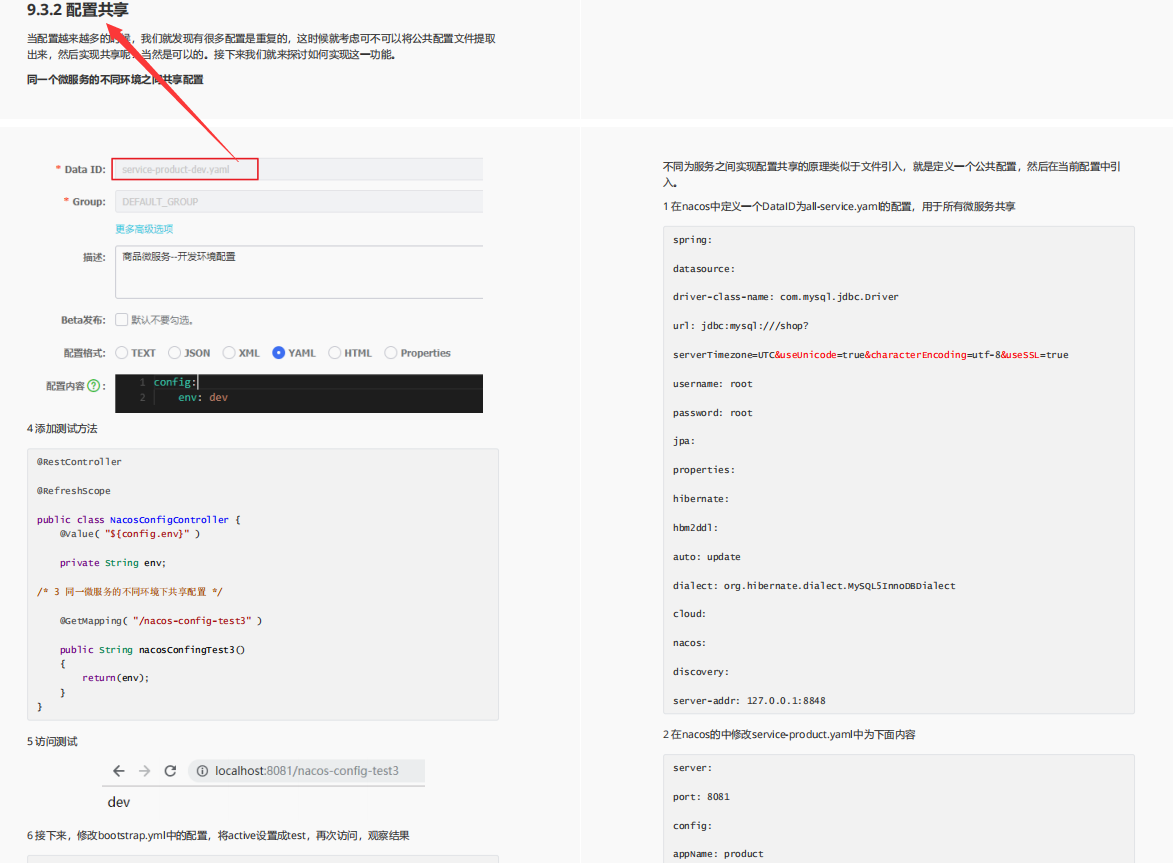Click step '1 在nacos中定义一个DataID' text
Screen dimensions: 1173x863
click(839, 206)
